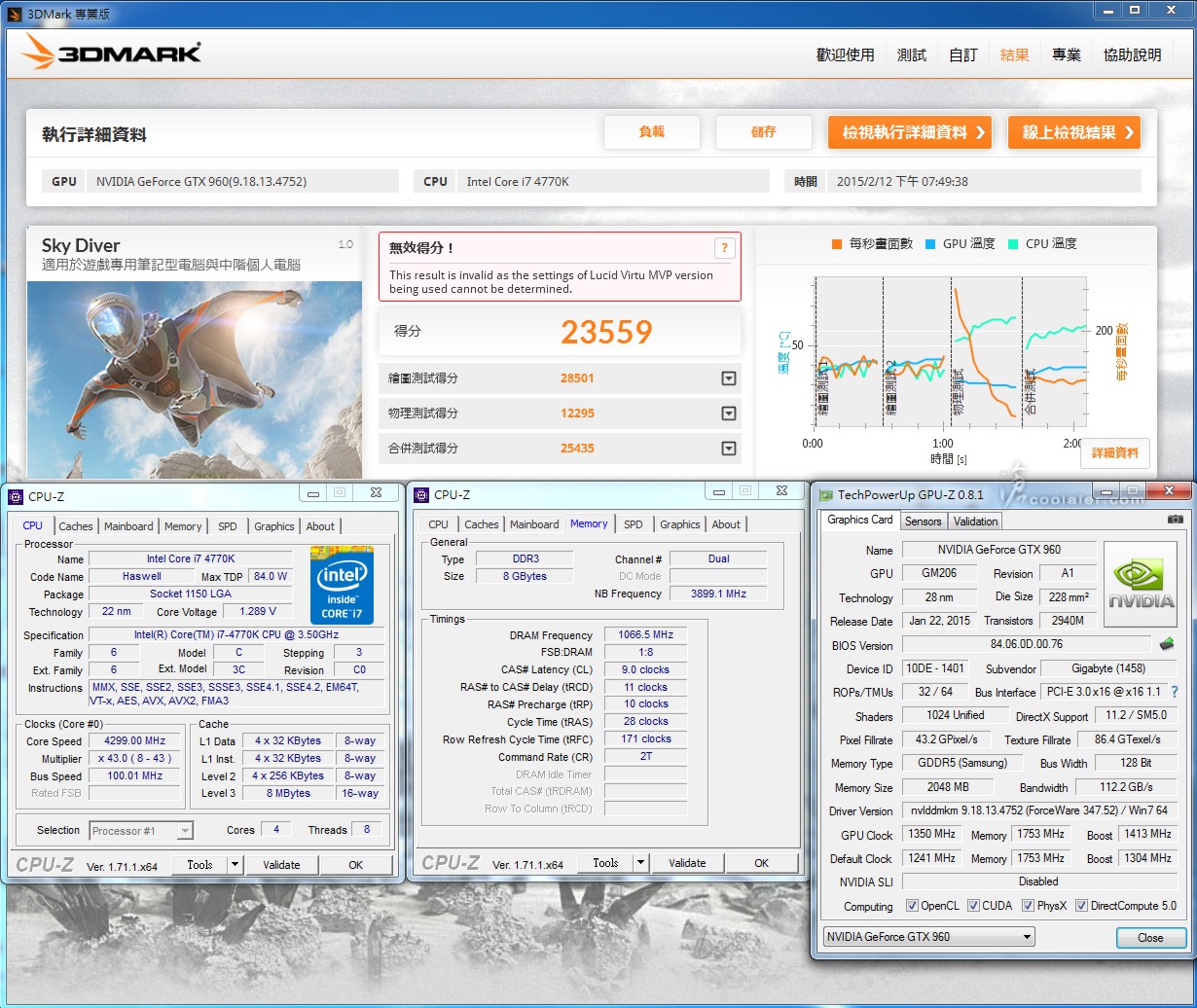This screenshot has height=1008, width=1197.
Task: Click OK in CPU-Z Memory window
Action: coord(762,862)
